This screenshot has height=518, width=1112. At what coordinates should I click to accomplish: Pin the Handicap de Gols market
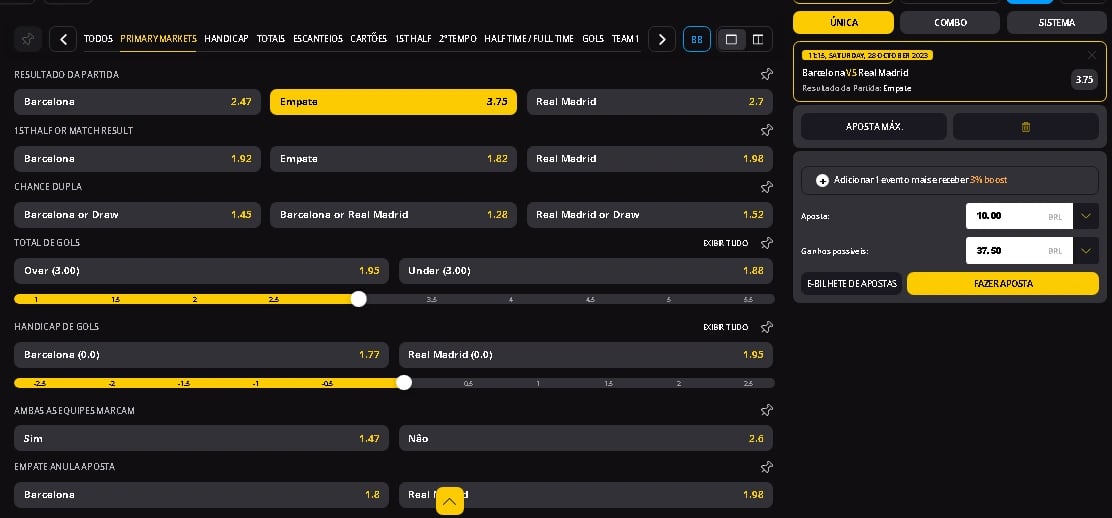[x=766, y=327]
